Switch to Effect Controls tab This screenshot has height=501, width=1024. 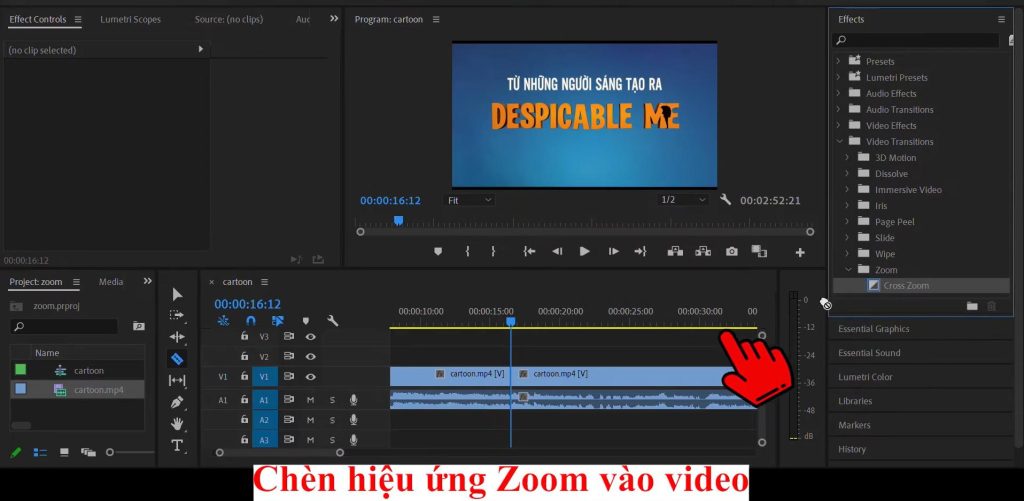(38, 20)
